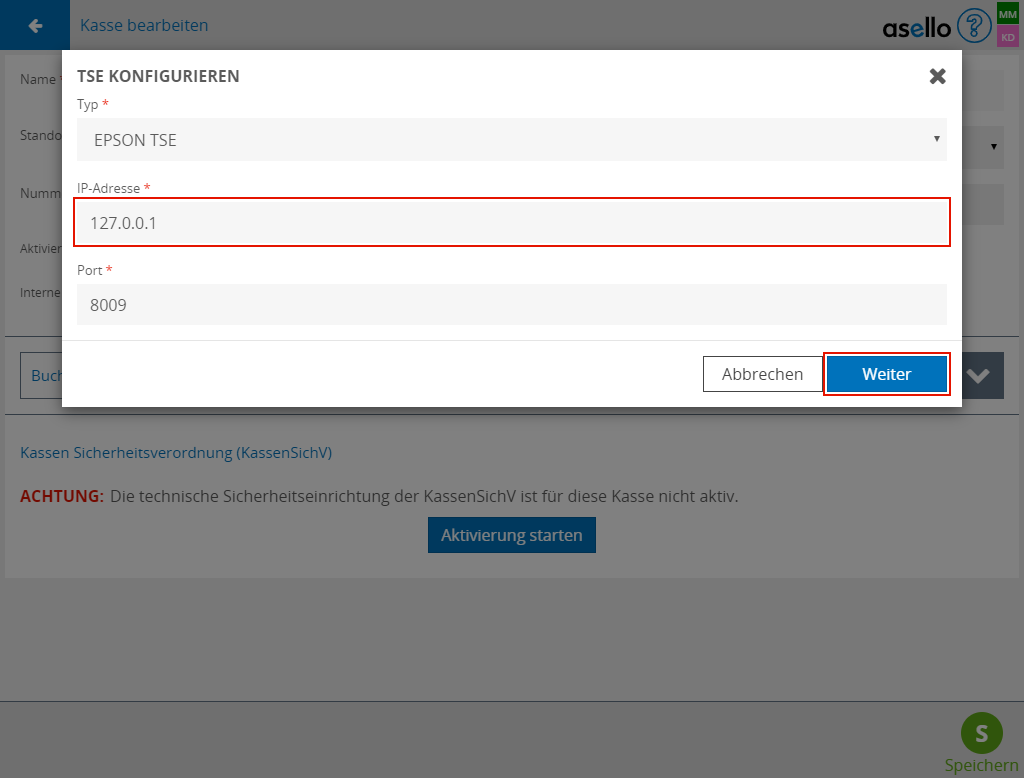The image size is (1024, 778).
Task: Click the asello logo
Action: click(916, 28)
